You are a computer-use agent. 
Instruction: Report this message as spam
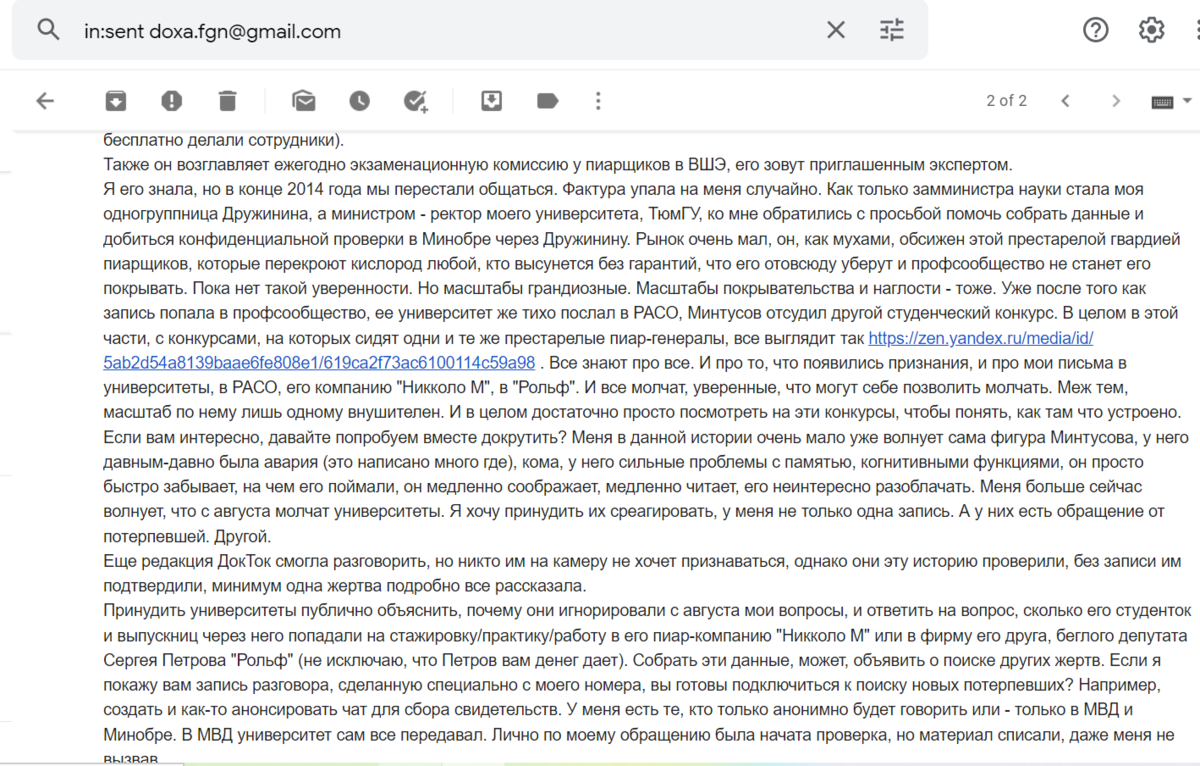click(x=172, y=100)
